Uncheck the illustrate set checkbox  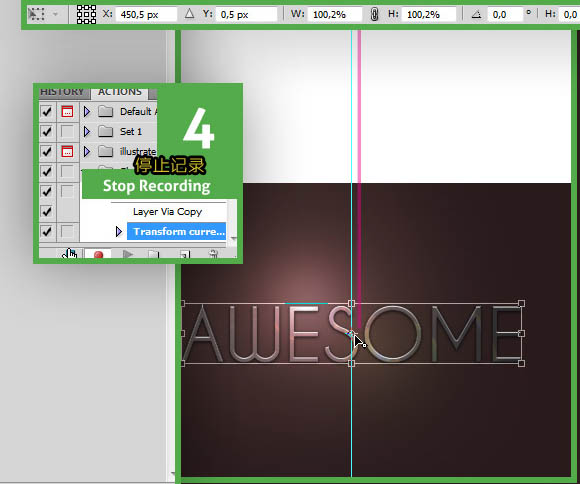pyautogui.click(x=47, y=151)
